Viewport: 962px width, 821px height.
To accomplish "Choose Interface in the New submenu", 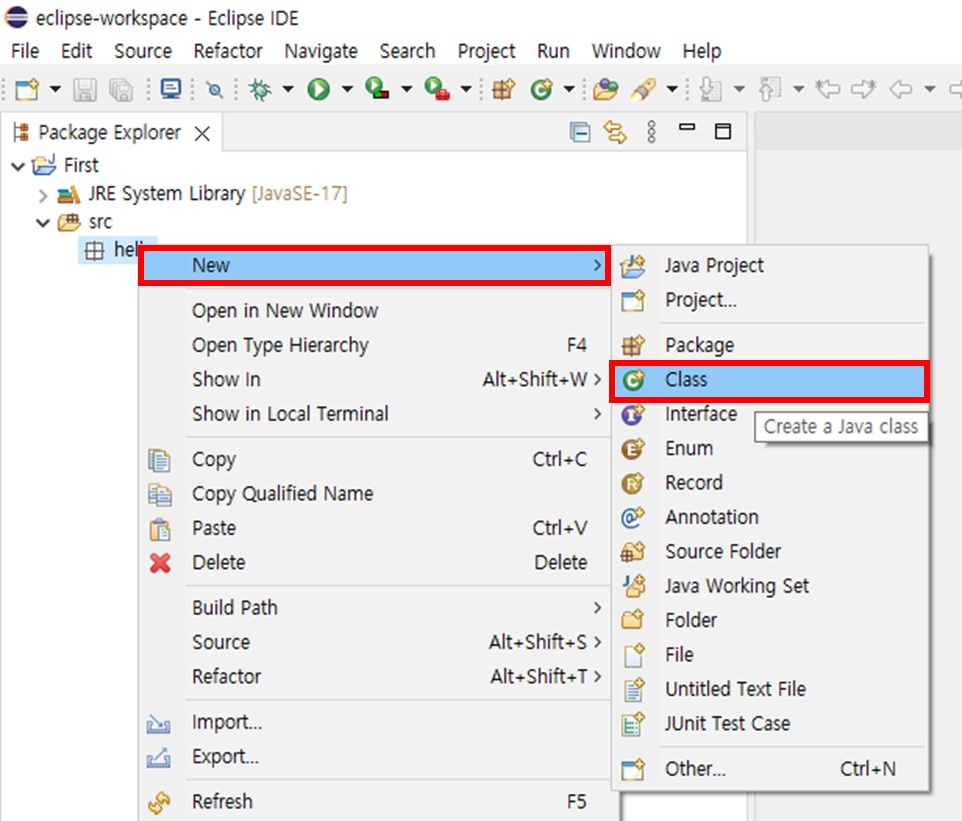I will point(701,414).
